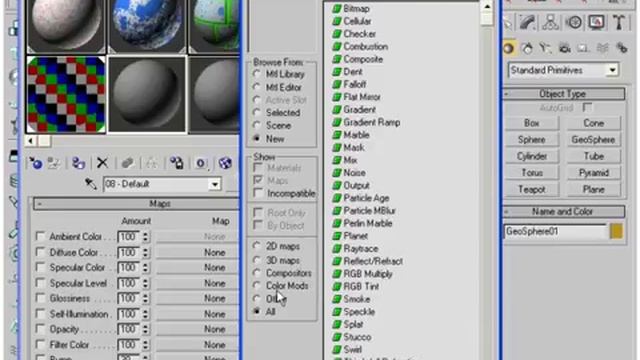Select the Lights category icon
This screenshot has height=360, width=640.
click(x=545, y=49)
